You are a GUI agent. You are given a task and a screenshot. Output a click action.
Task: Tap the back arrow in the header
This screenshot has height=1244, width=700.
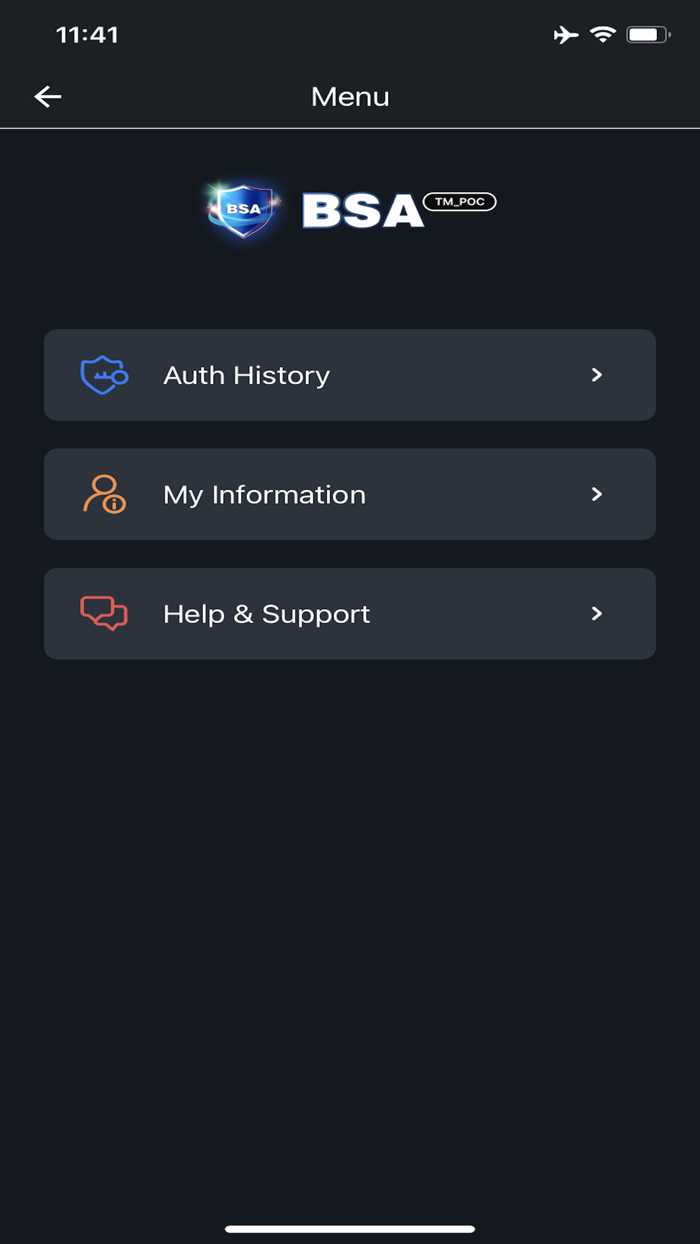click(x=48, y=96)
